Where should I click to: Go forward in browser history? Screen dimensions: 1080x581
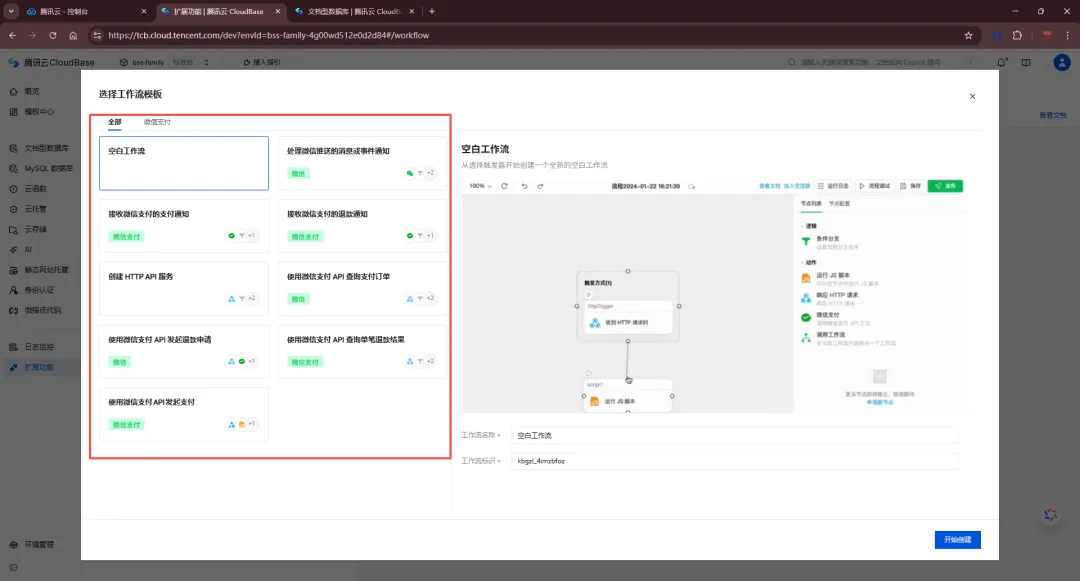32,35
